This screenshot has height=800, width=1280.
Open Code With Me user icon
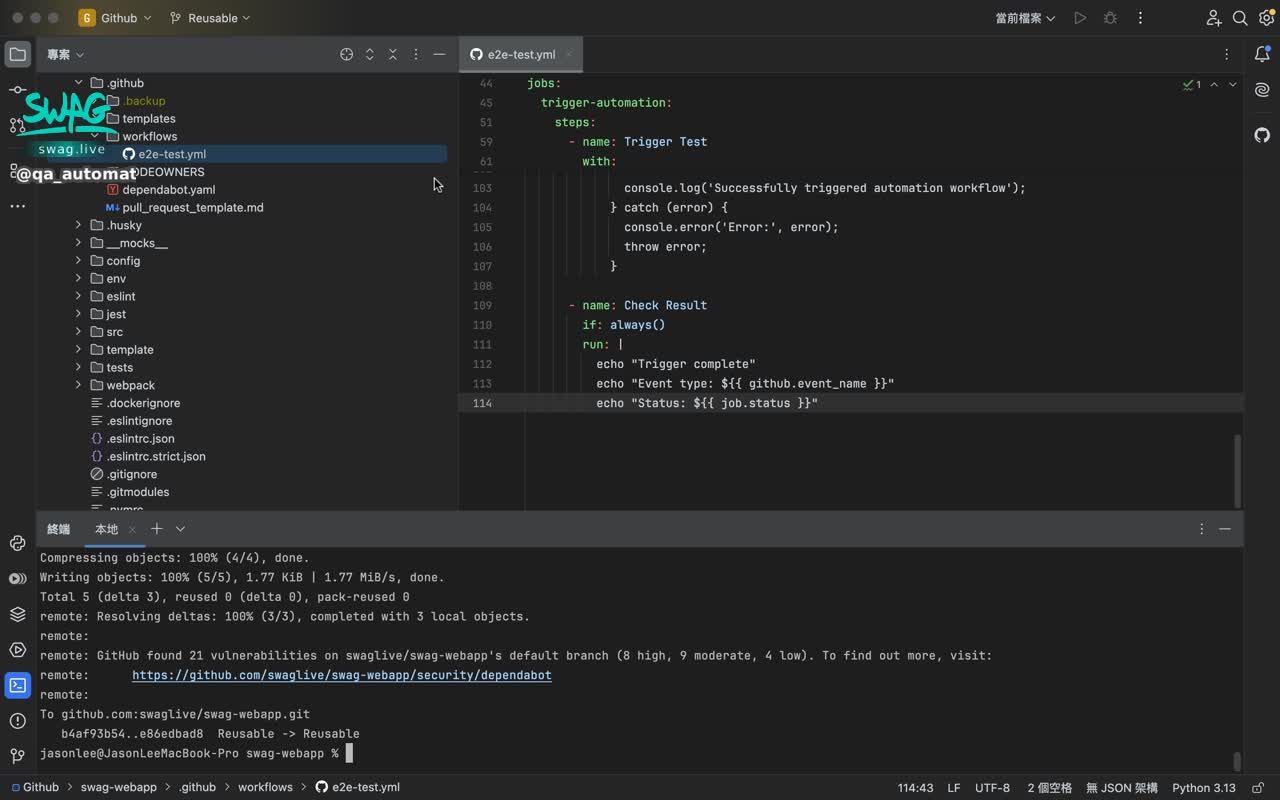[x=1213, y=18]
